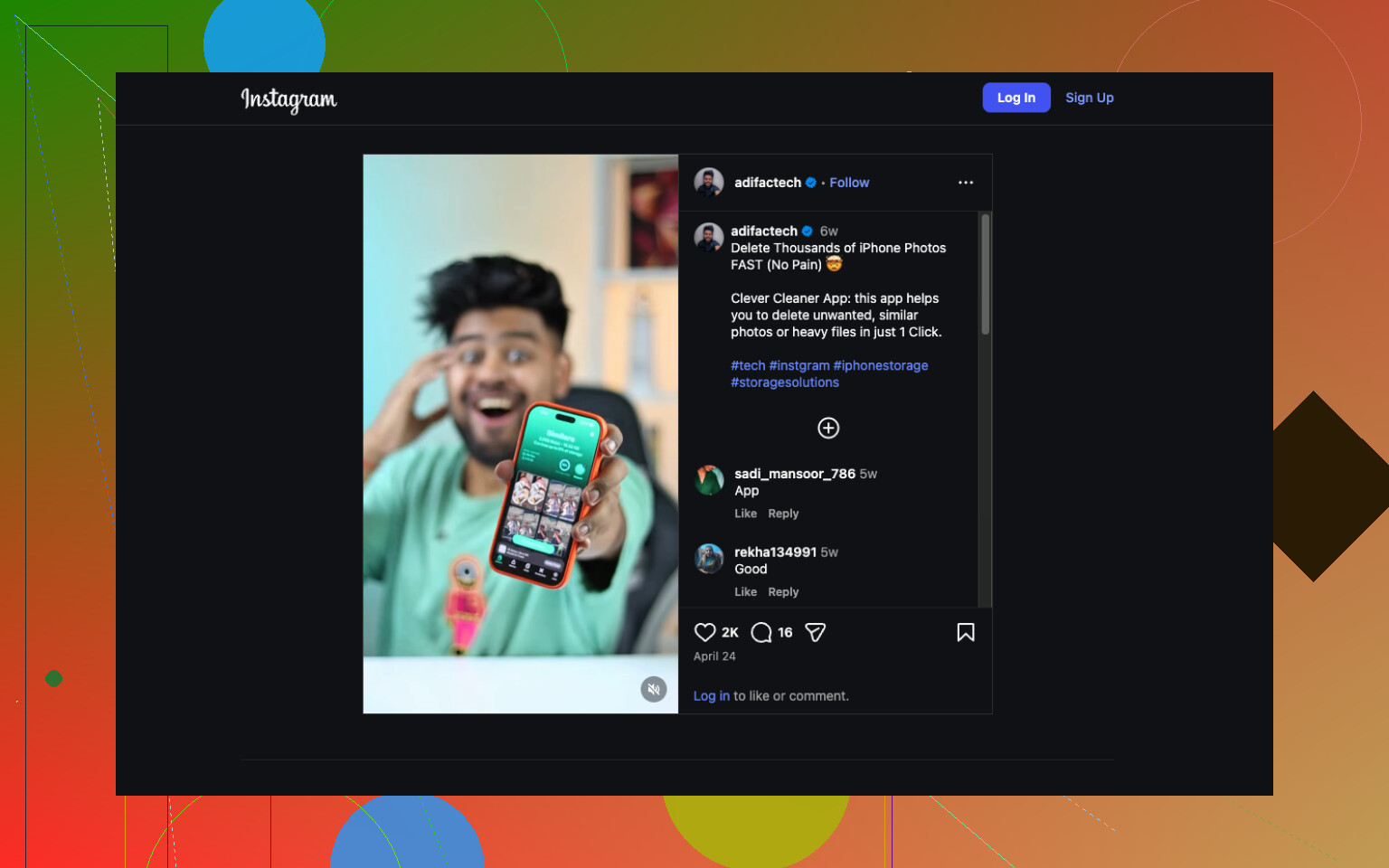Reply to sadi_mansoor_786's comment
This screenshot has height=868, width=1389.
[783, 514]
